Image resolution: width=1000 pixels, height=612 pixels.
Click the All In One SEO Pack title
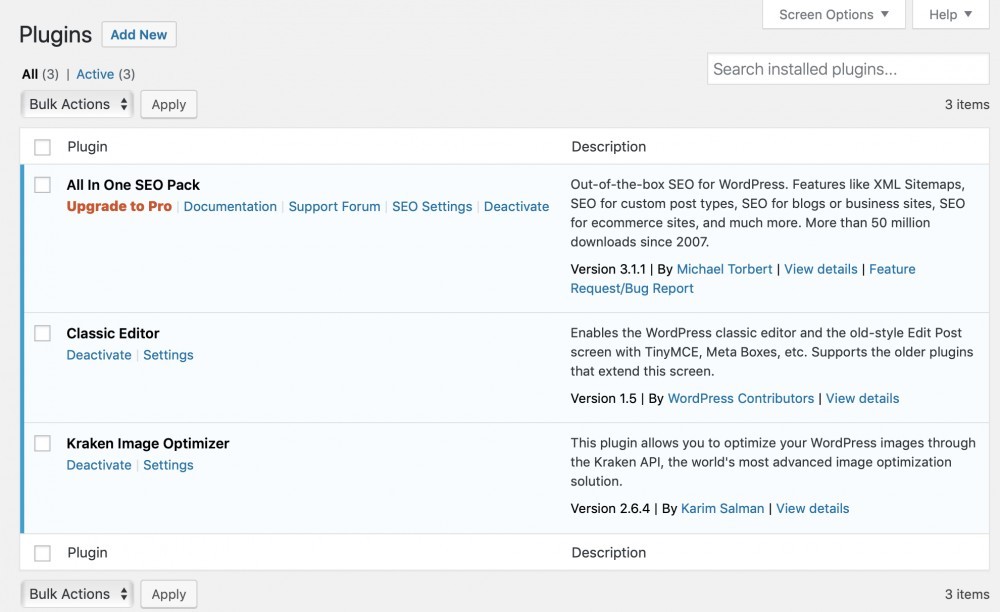point(133,185)
